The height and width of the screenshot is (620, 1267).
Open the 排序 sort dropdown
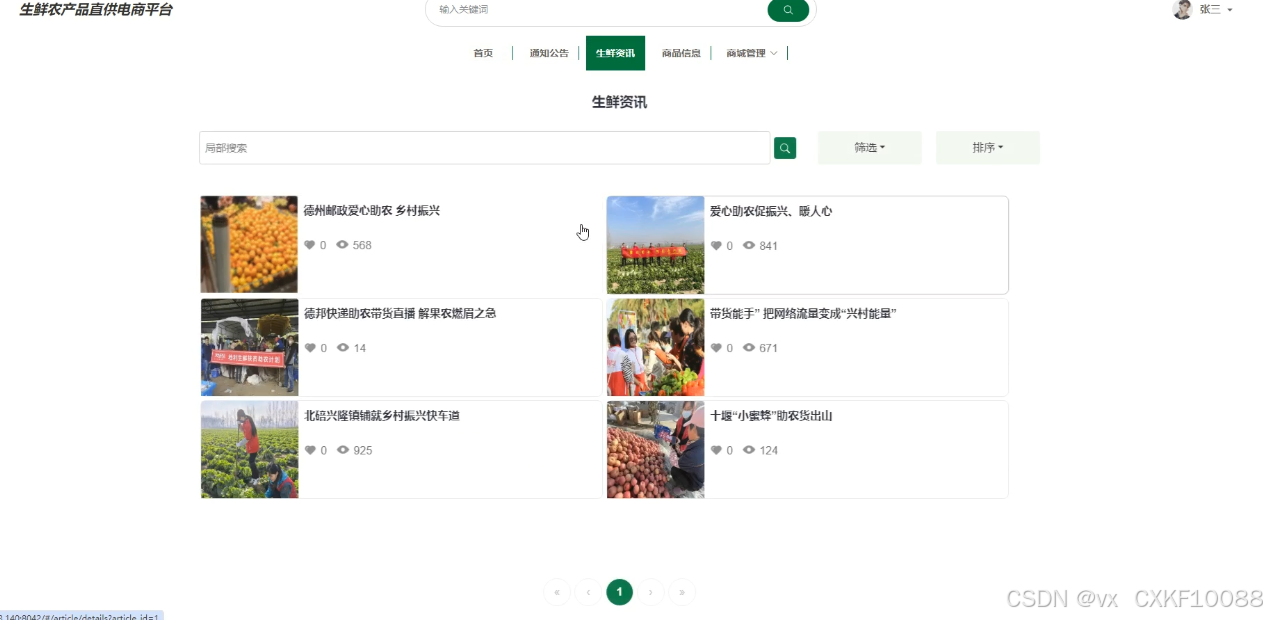(988, 148)
